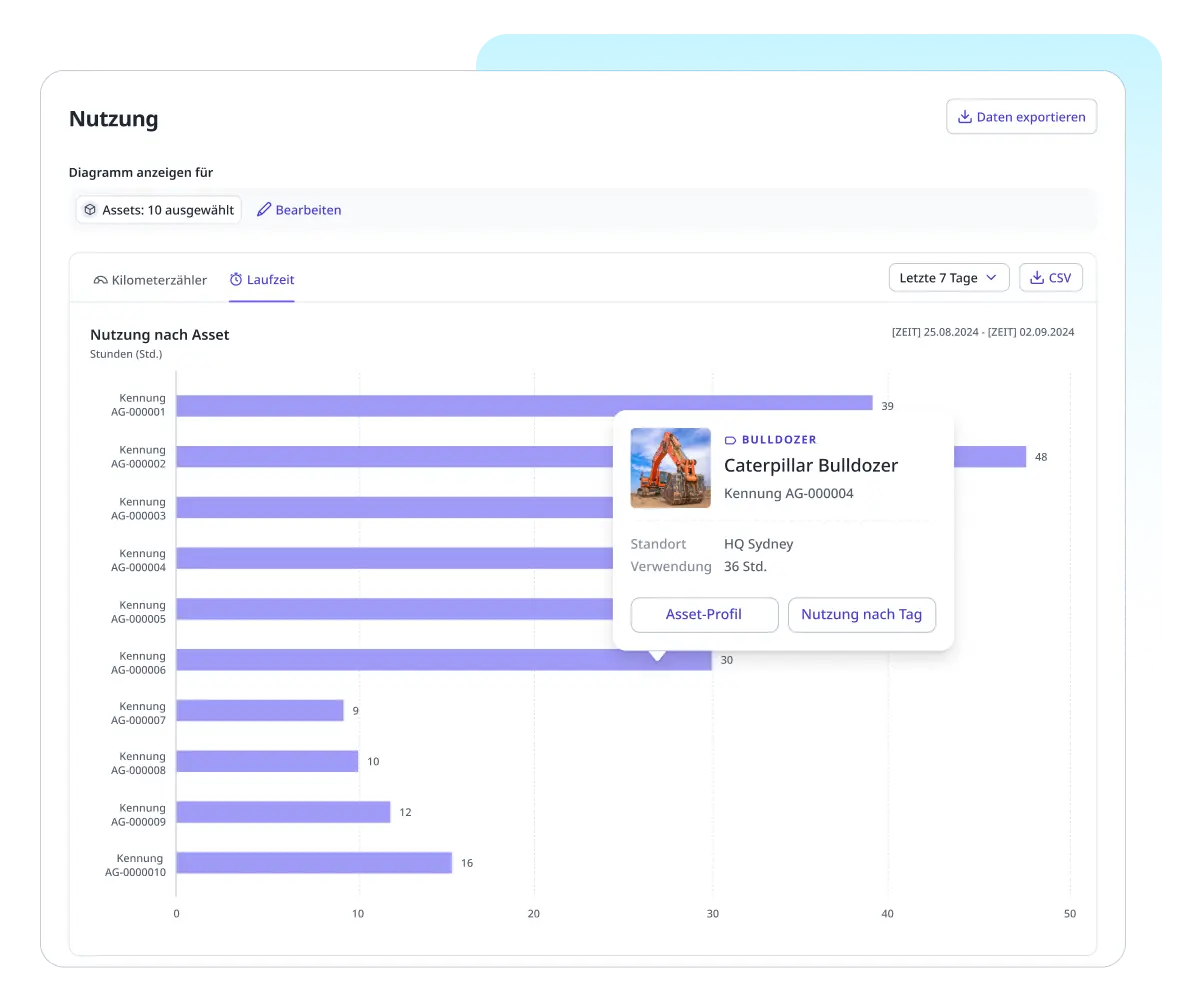The height and width of the screenshot is (1000, 1200).
Task: Click the Assets: 10 ausgewählt chip
Action: point(159,210)
